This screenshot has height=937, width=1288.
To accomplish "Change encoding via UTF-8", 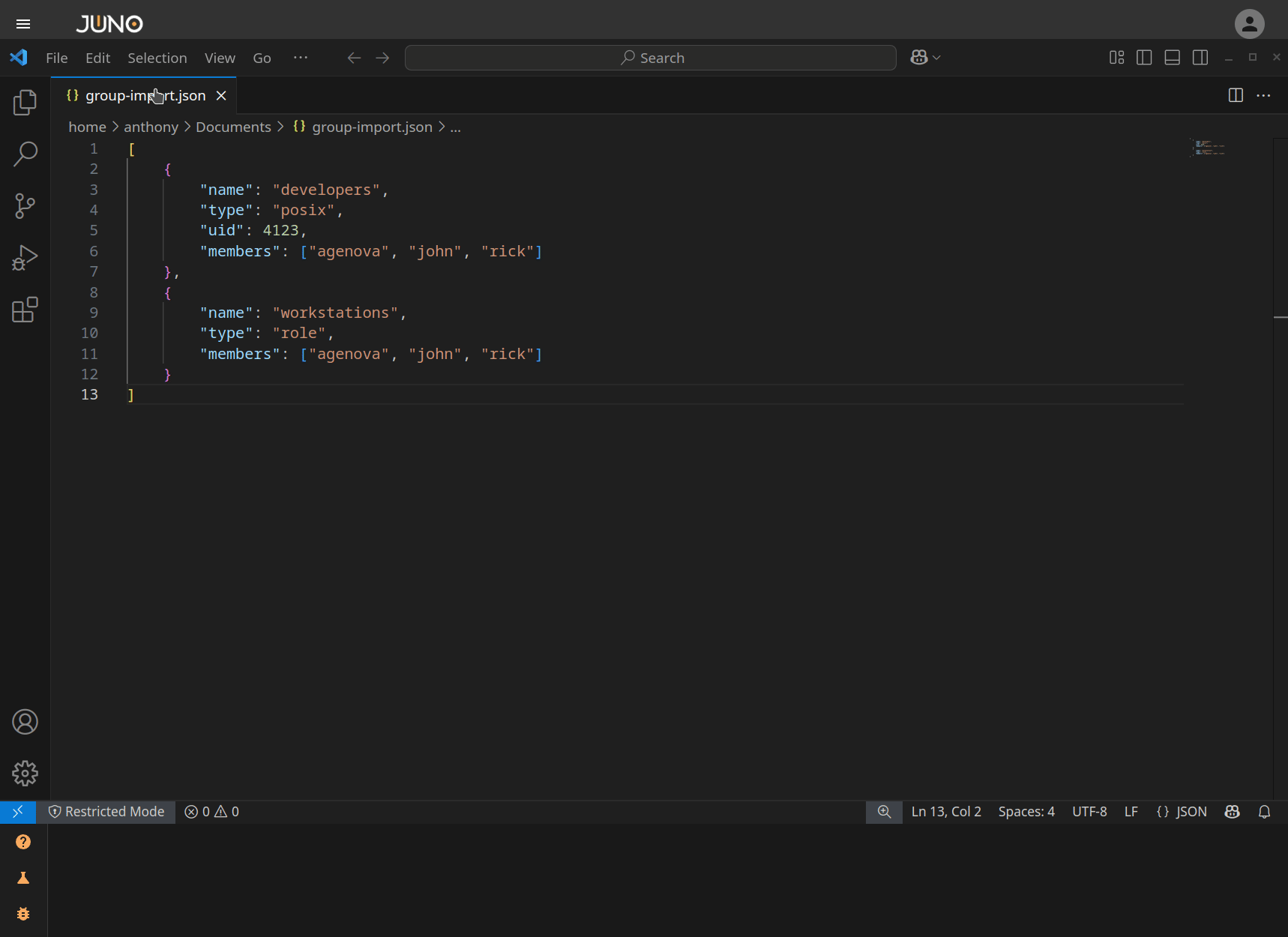I will pyautogui.click(x=1089, y=812).
